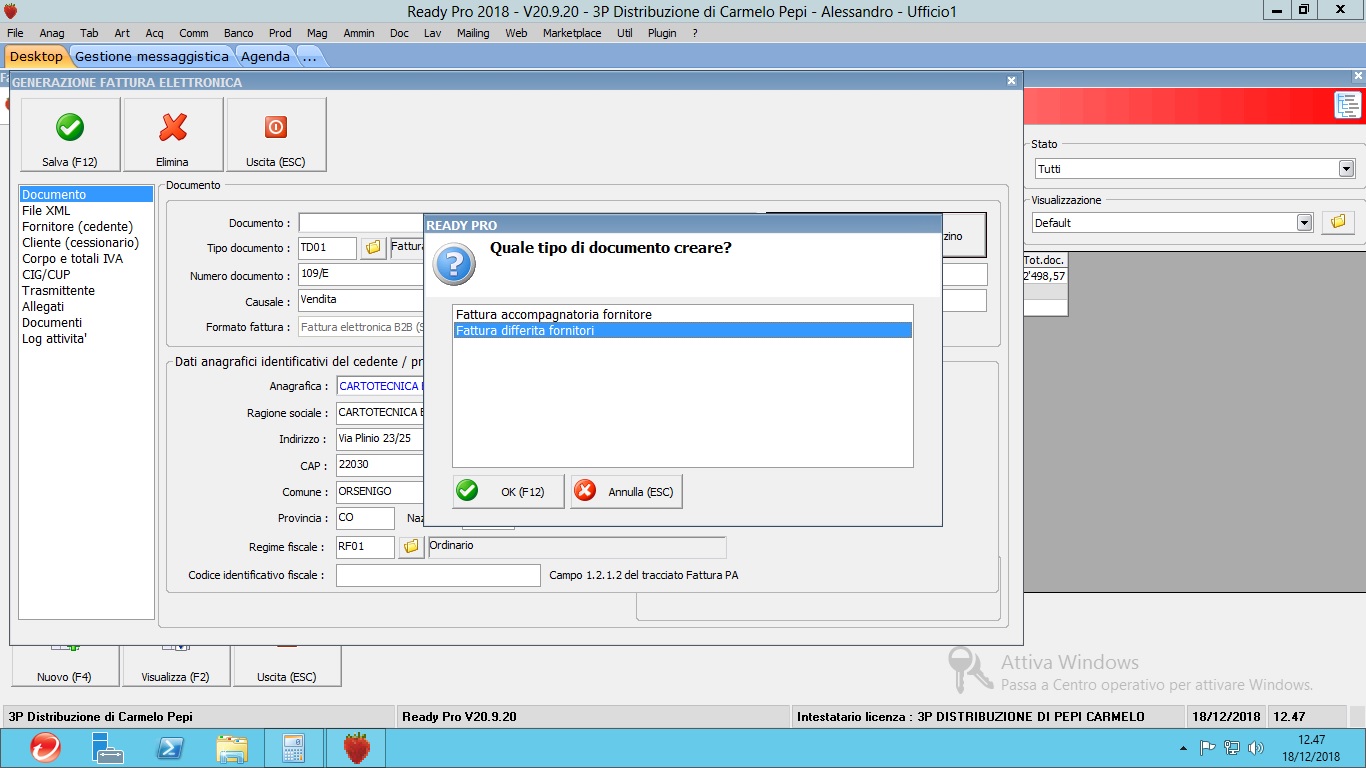The image size is (1366, 768).
Task: Open the File menu
Action: point(15,33)
